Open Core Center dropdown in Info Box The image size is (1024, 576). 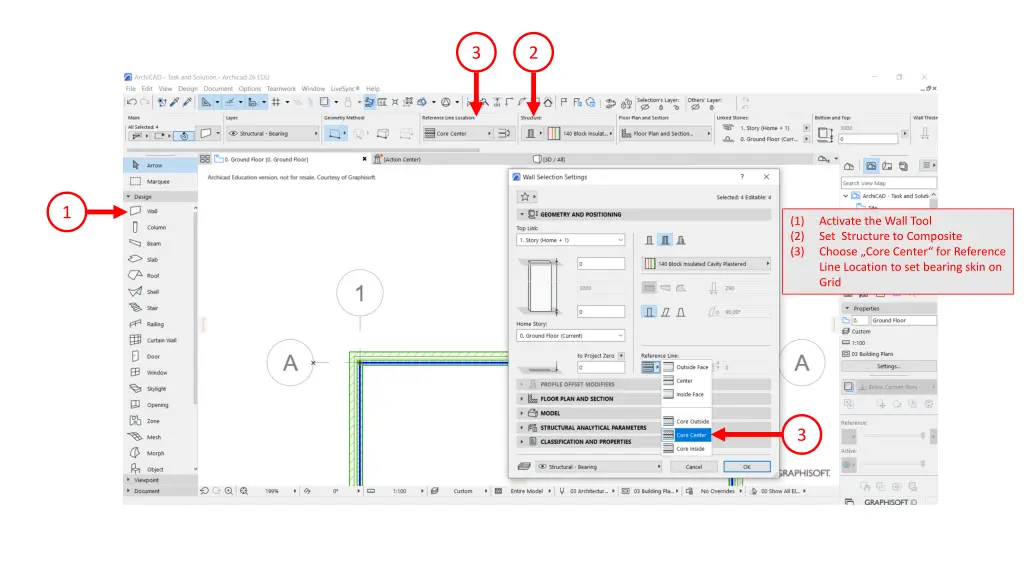pos(457,133)
